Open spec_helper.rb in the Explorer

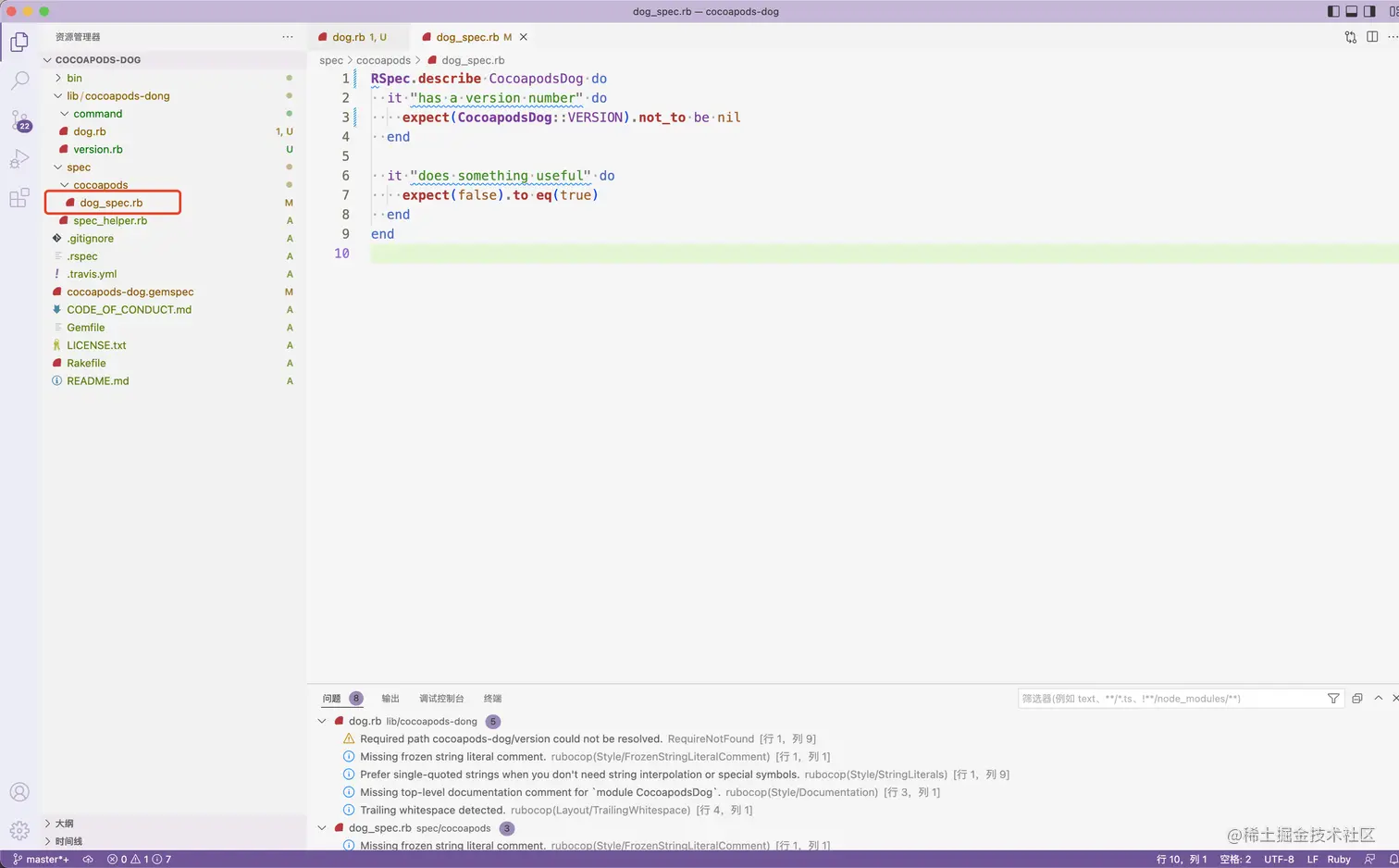tap(110, 221)
